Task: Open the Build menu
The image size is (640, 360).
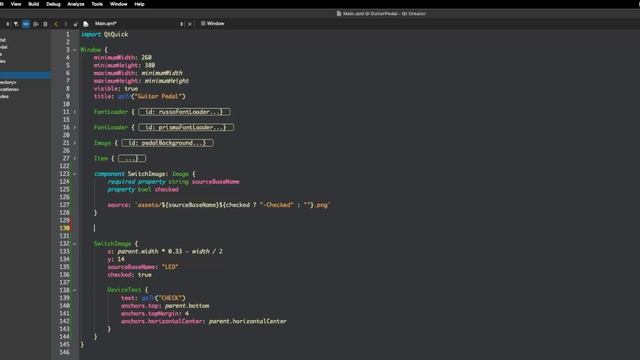Action: click(x=33, y=4)
